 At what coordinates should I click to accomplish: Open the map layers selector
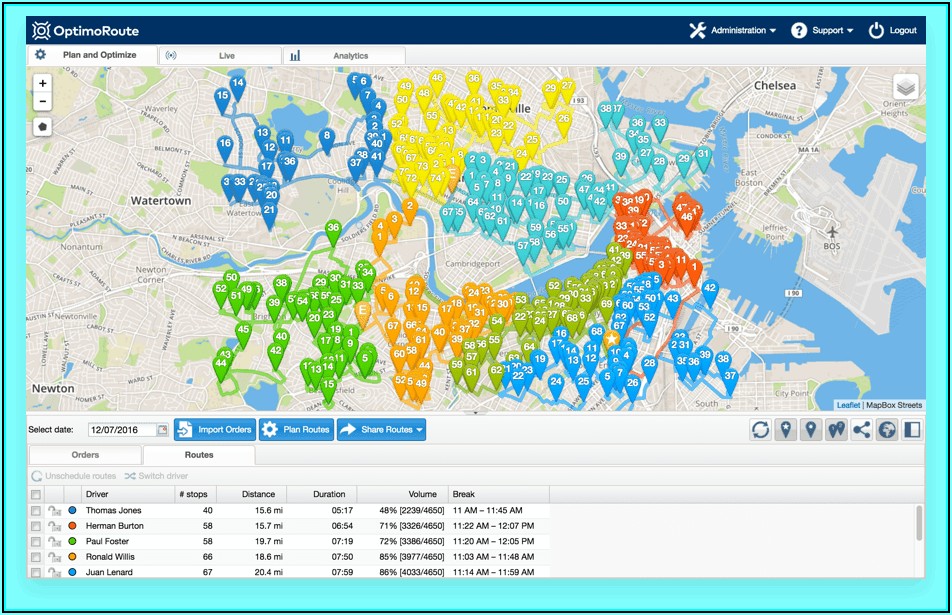point(906,87)
